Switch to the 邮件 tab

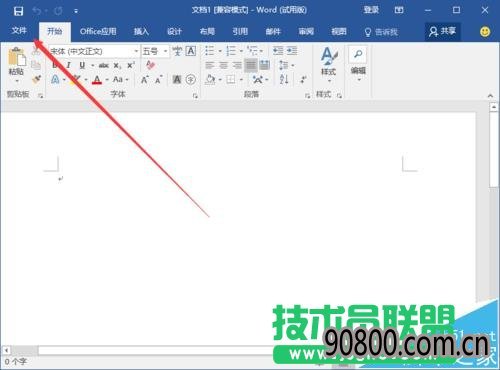pos(273,31)
